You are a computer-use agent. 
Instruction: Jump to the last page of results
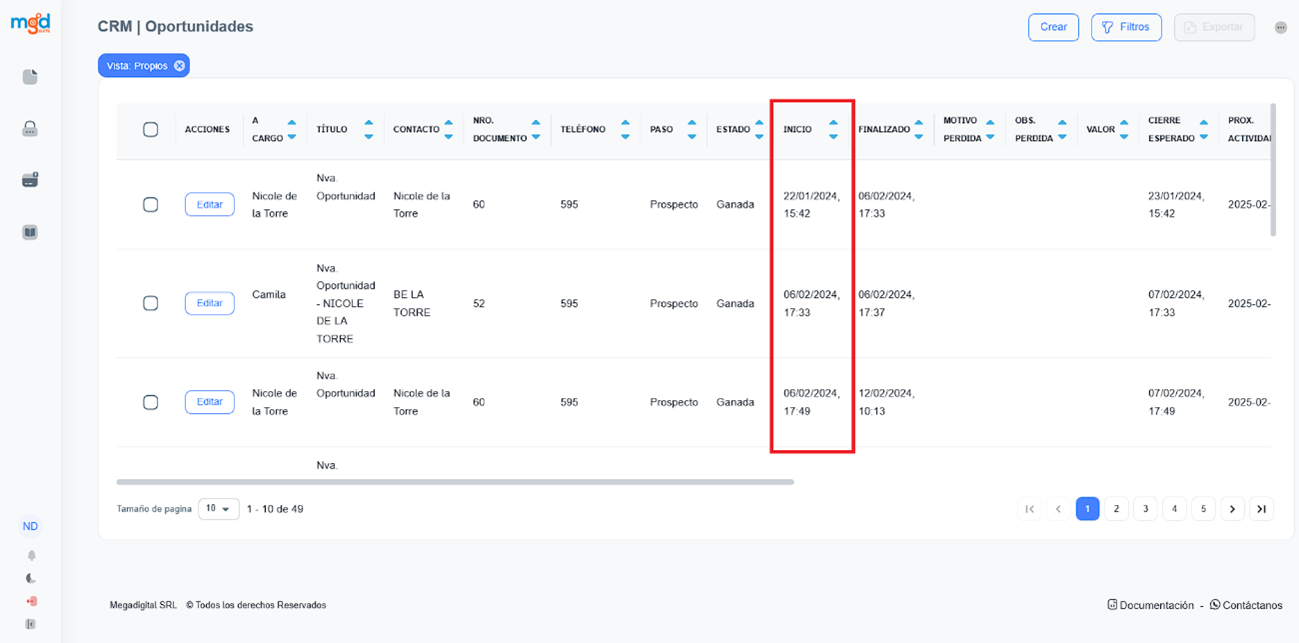point(1262,509)
